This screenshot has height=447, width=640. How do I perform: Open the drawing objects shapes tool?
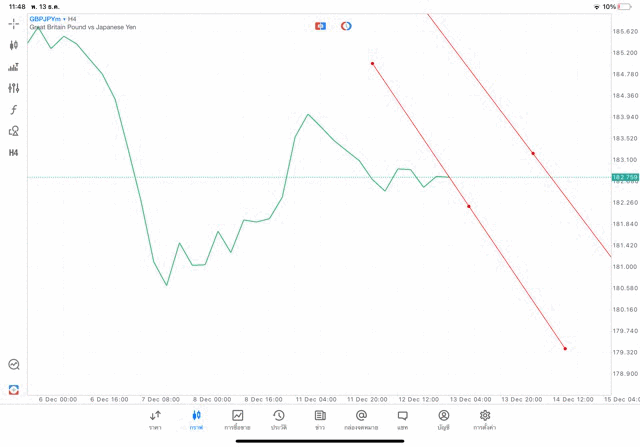click(14, 131)
